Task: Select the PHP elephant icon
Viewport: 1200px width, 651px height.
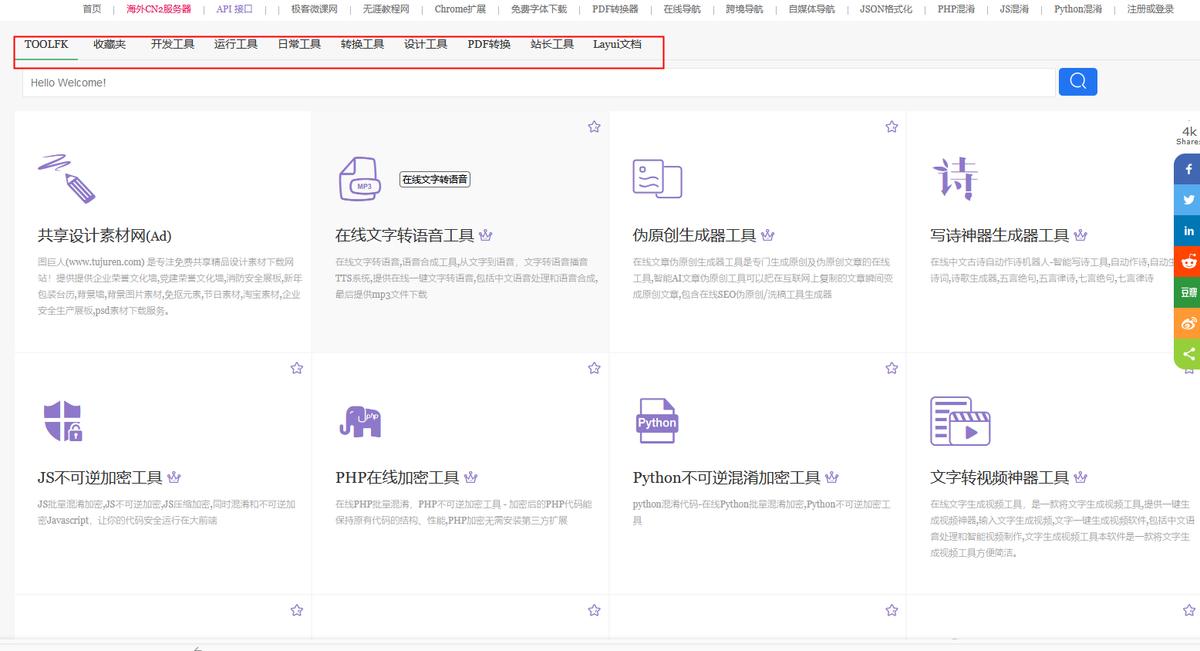Action: point(360,421)
